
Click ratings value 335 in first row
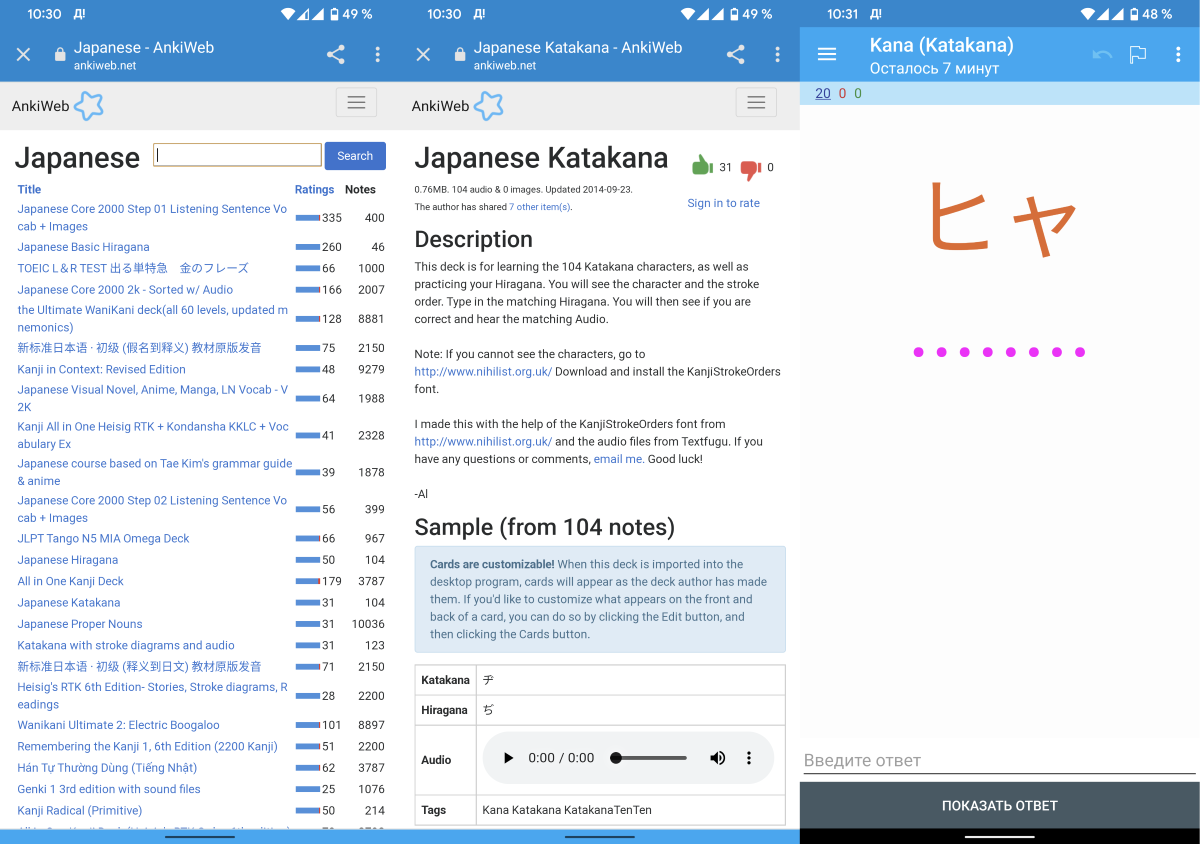click(332, 218)
